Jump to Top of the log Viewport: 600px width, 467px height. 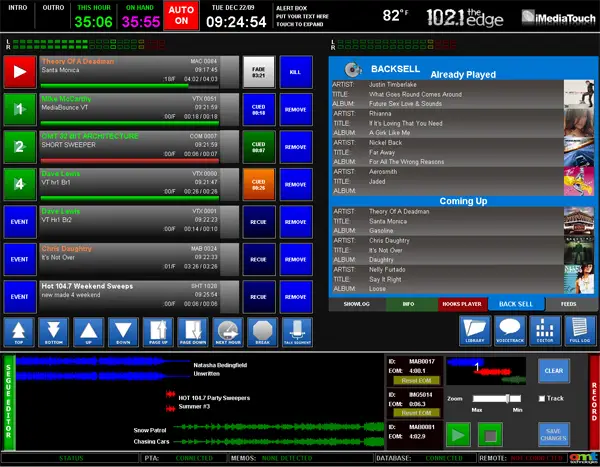[x=19, y=332]
